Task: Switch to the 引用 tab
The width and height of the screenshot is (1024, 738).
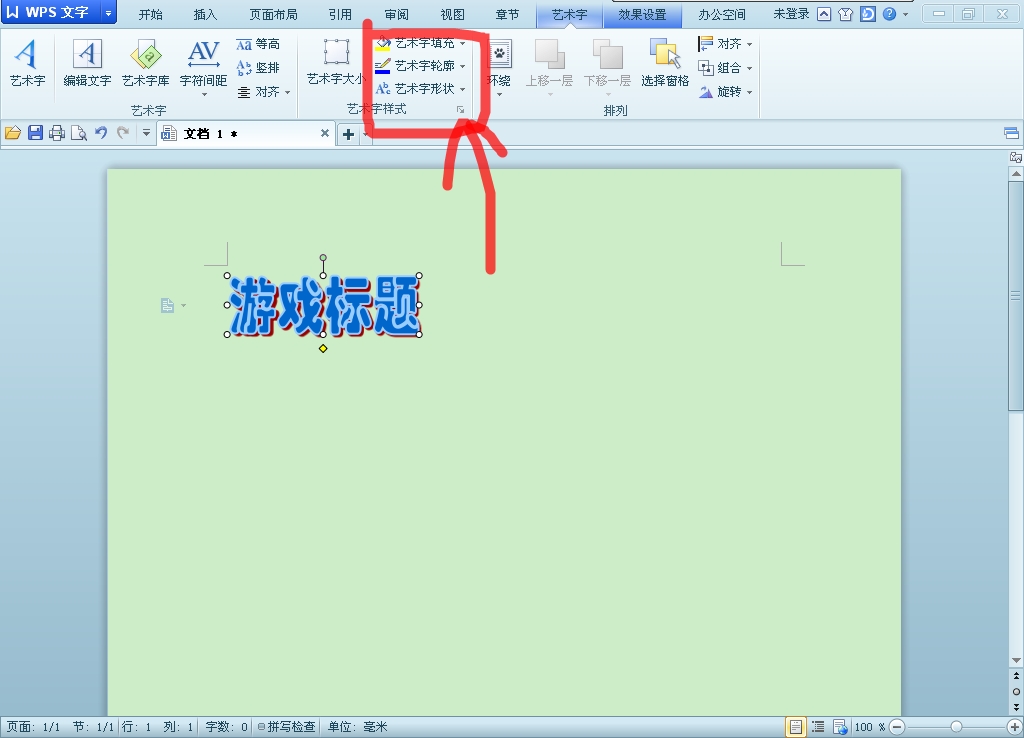Action: click(340, 14)
